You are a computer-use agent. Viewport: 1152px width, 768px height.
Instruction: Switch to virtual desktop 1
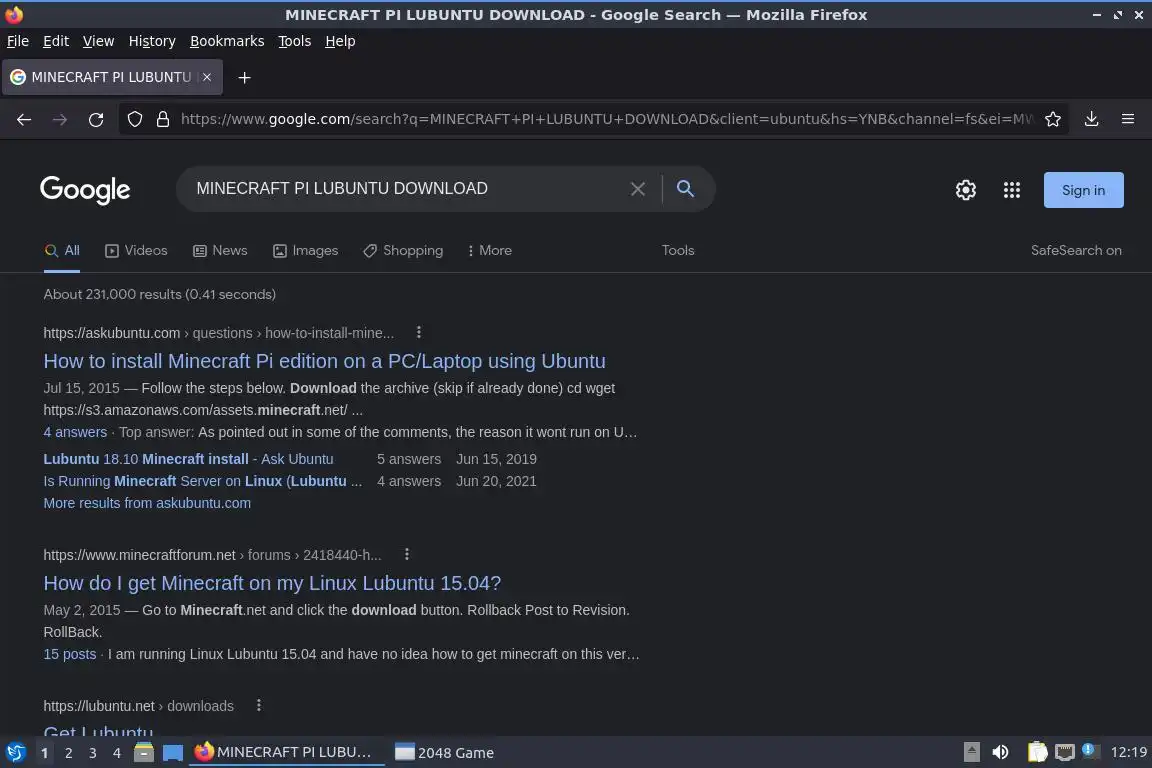[45, 753]
